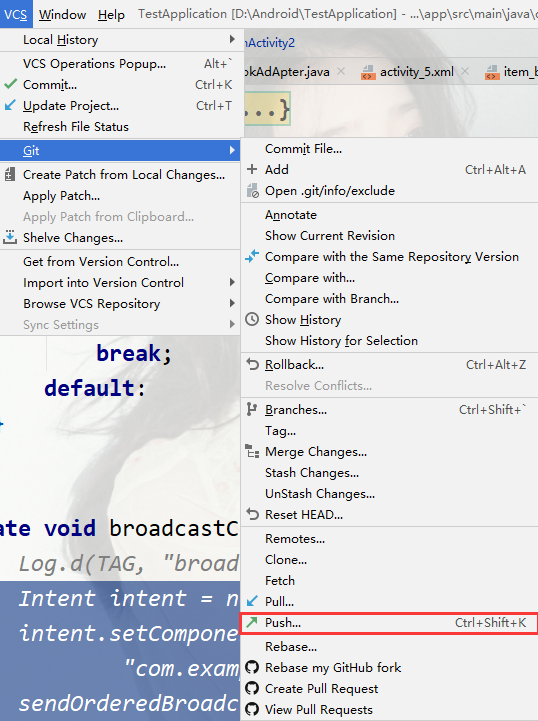
Task: Expand the Sync Settings submenu arrow
Action: tap(232, 325)
